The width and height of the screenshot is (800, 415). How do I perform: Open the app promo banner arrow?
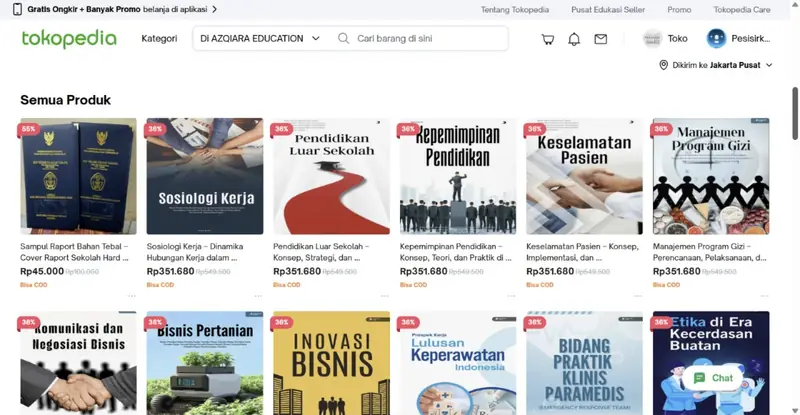coord(215,9)
